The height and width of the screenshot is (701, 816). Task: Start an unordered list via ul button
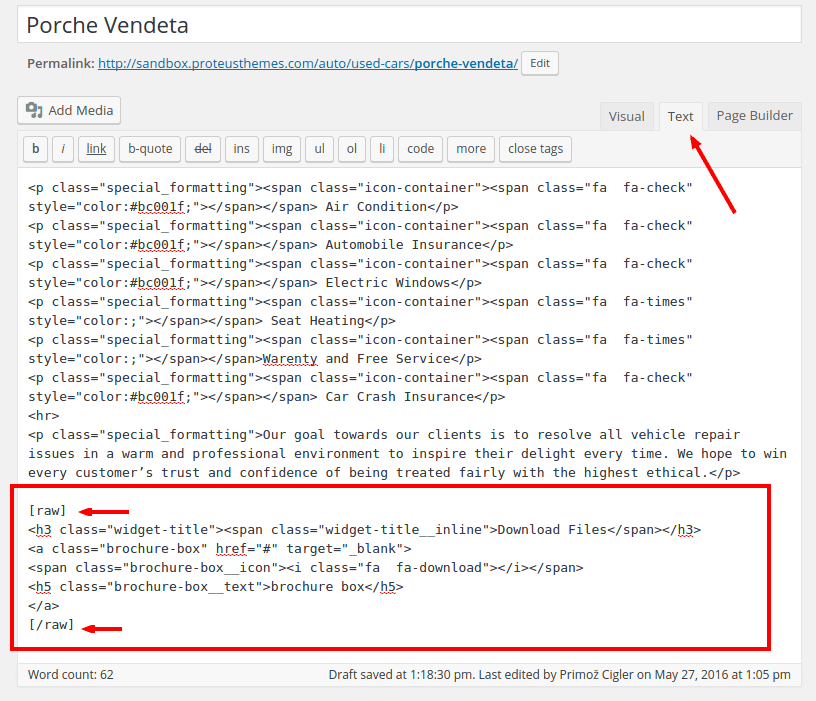319,148
